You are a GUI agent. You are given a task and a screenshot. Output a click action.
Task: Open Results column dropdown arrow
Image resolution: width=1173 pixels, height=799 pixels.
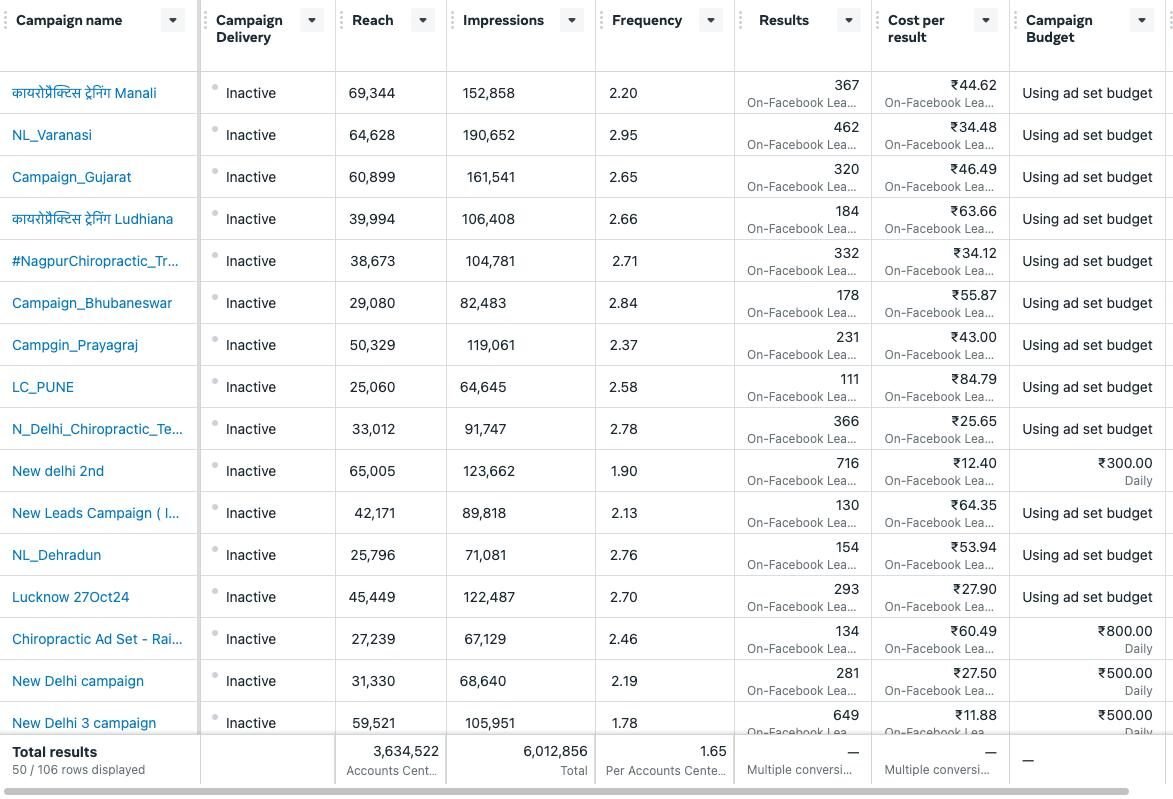click(848, 20)
